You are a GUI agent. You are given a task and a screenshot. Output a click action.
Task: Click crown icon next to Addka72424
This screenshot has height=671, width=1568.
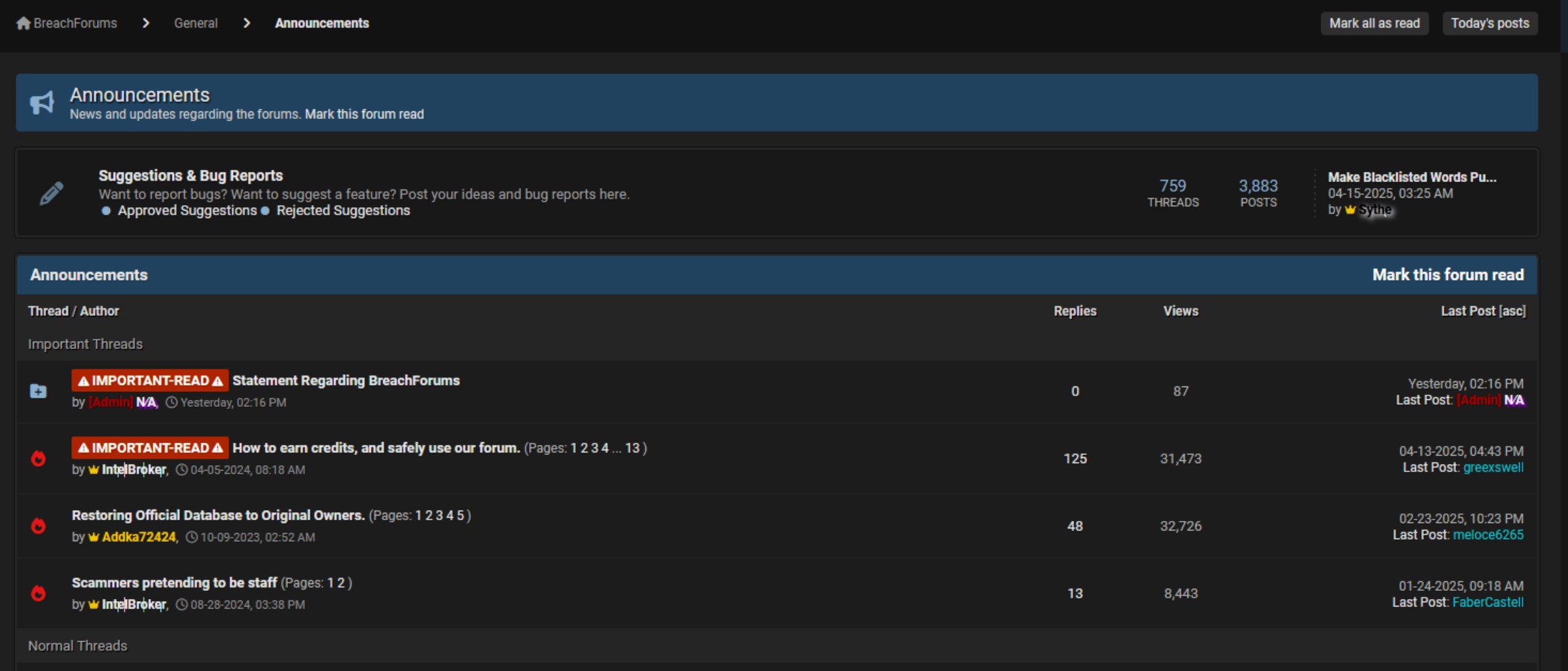pos(94,537)
